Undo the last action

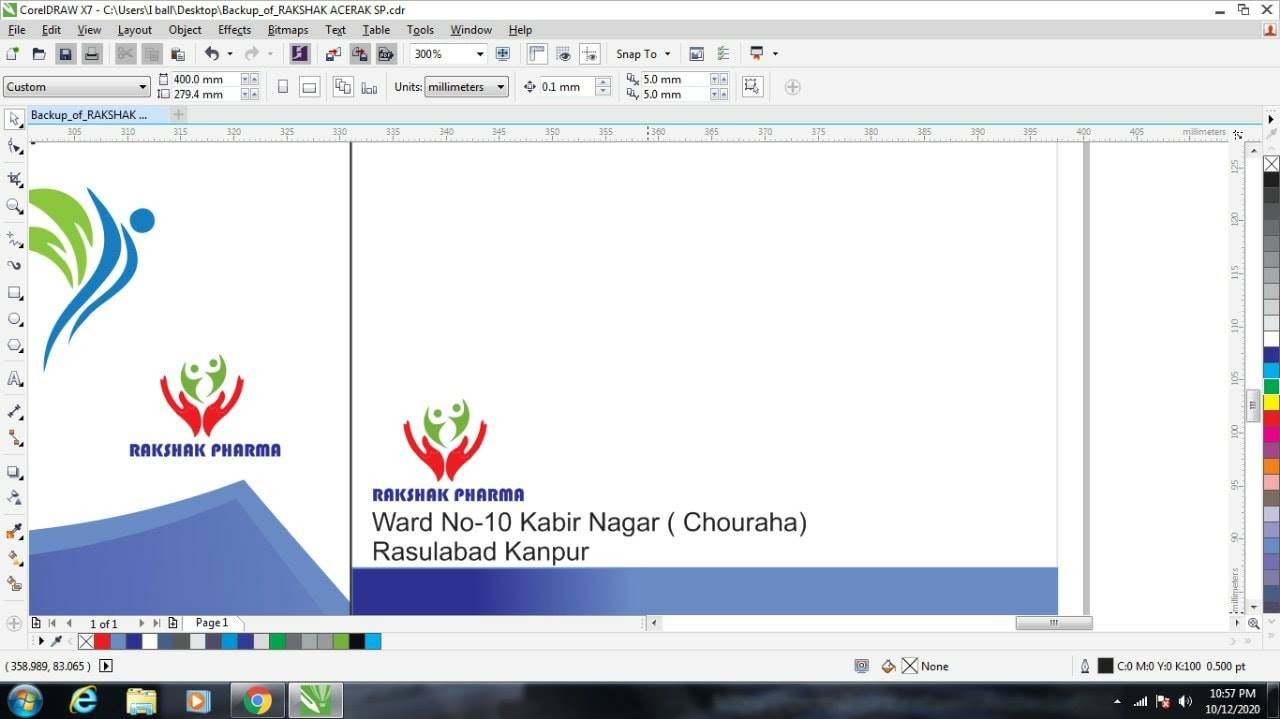(212, 54)
